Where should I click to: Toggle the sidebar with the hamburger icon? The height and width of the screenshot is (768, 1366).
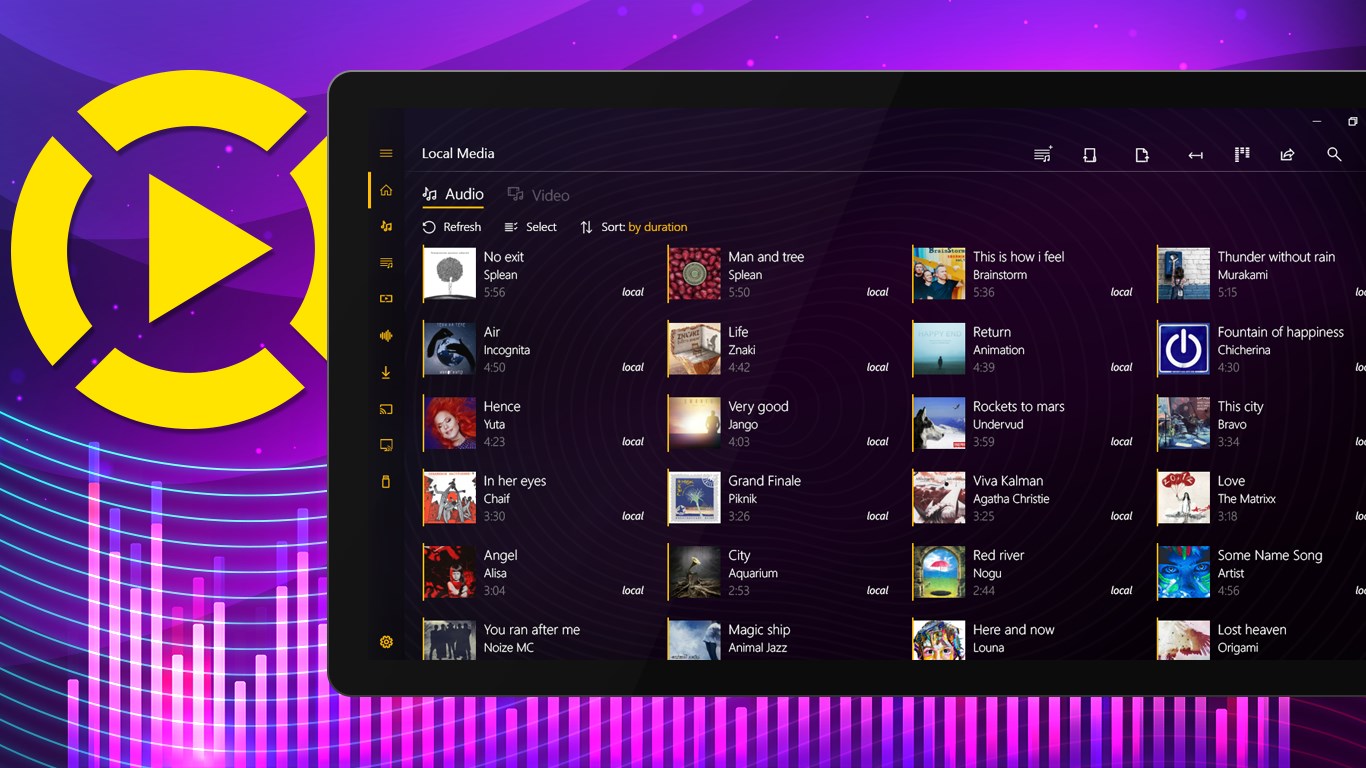pyautogui.click(x=386, y=152)
